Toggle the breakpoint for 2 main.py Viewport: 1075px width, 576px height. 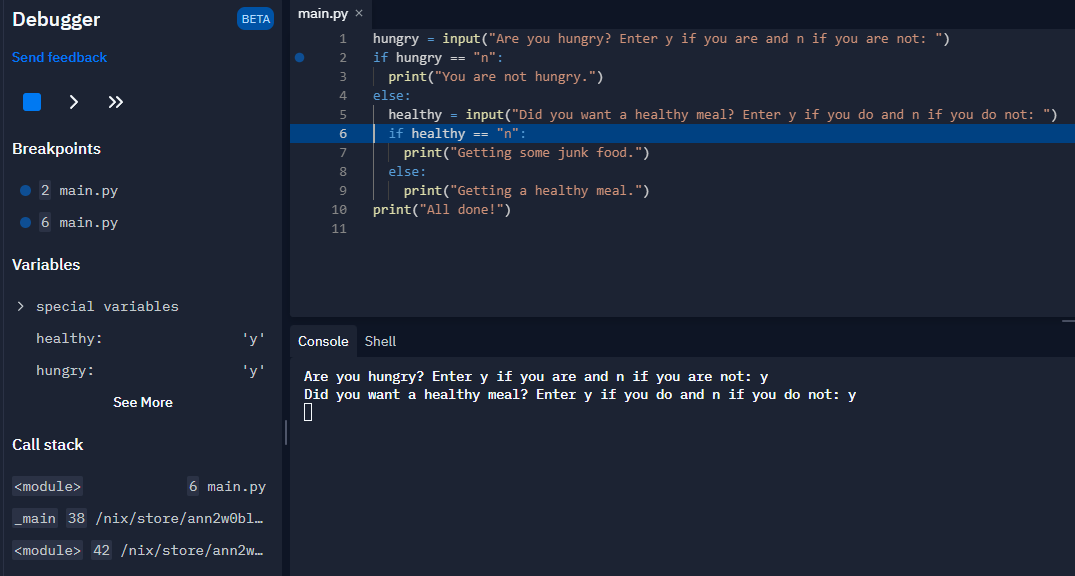point(25,189)
